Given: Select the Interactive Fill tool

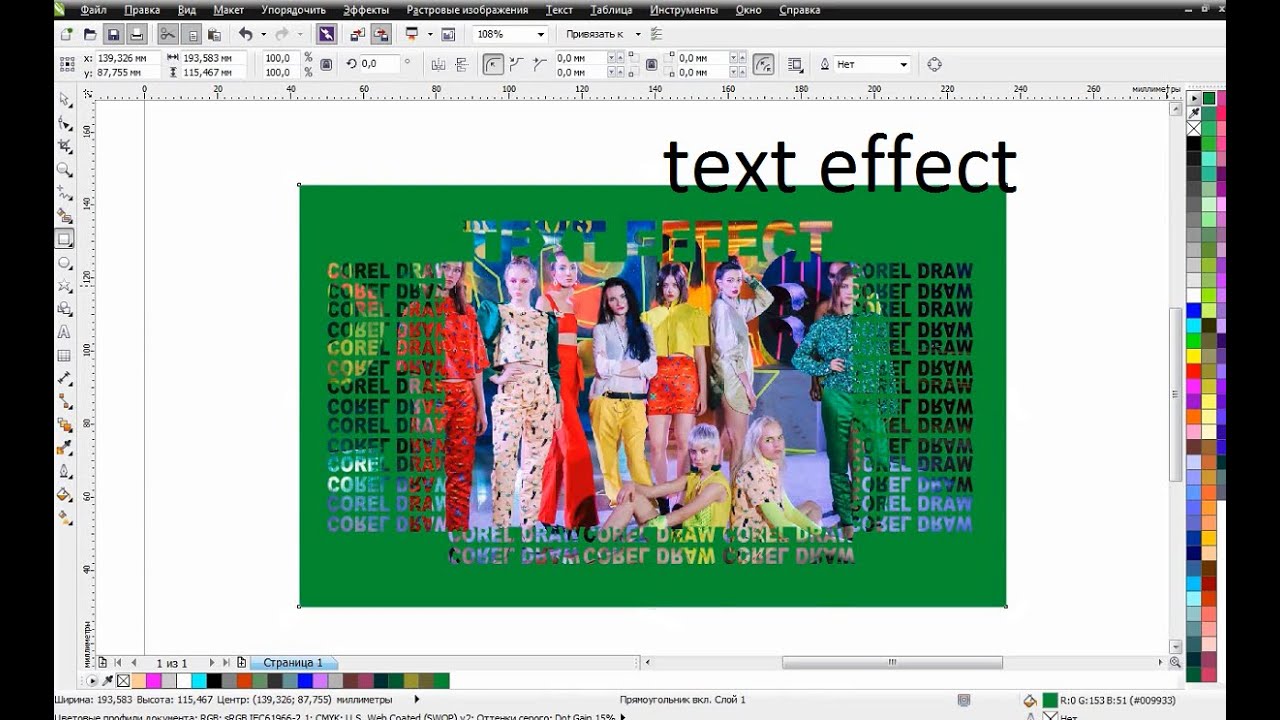Looking at the screenshot, I should (65, 517).
